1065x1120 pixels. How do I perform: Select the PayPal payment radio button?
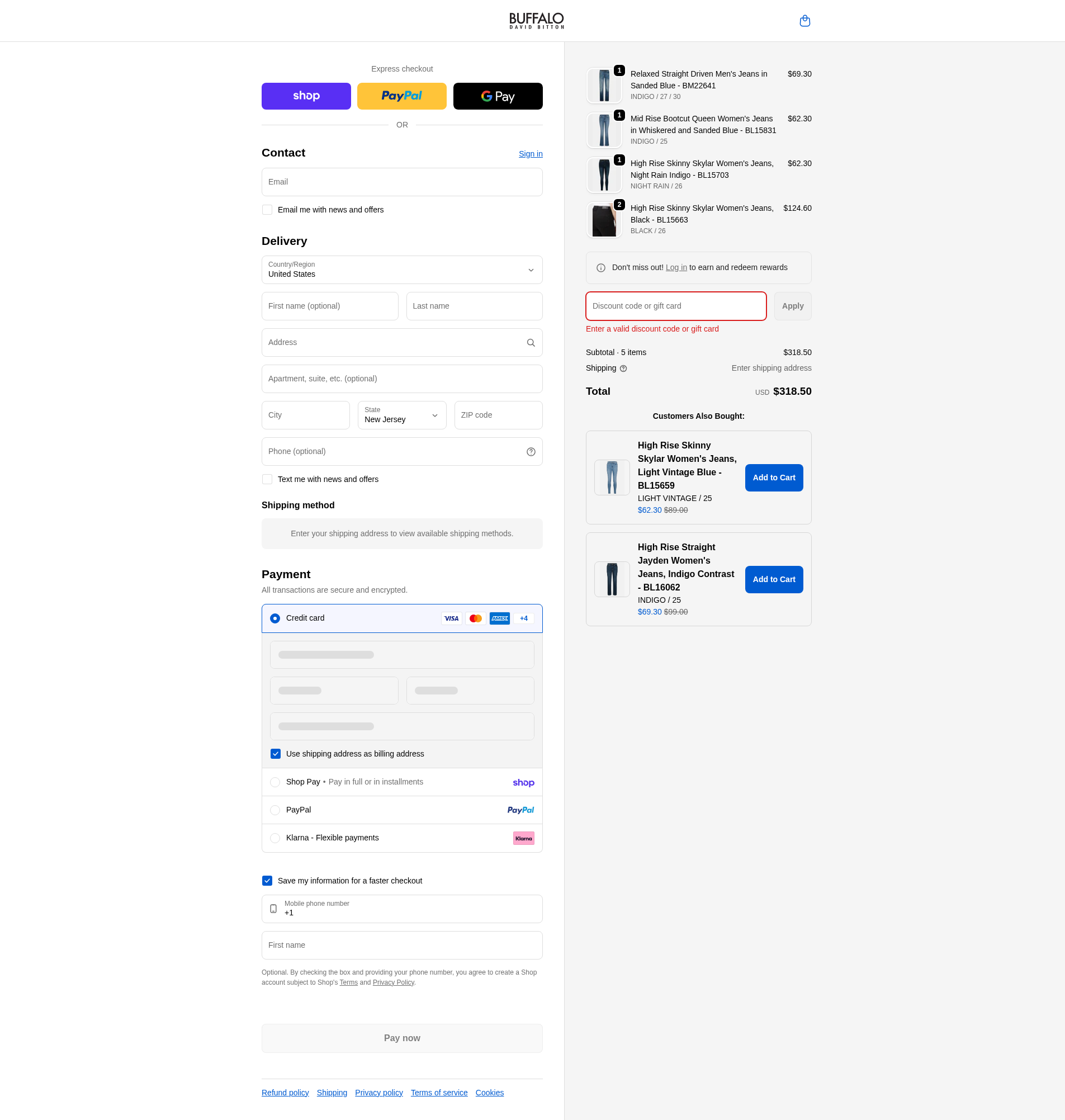point(274,810)
